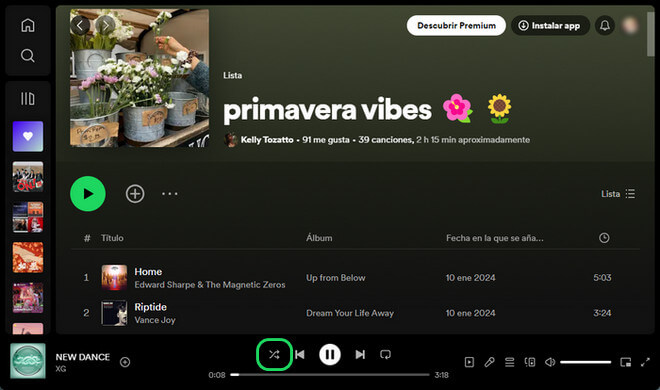Click the main view vertical scrollbar
This screenshot has width=660, height=390.
click(x=651, y=34)
